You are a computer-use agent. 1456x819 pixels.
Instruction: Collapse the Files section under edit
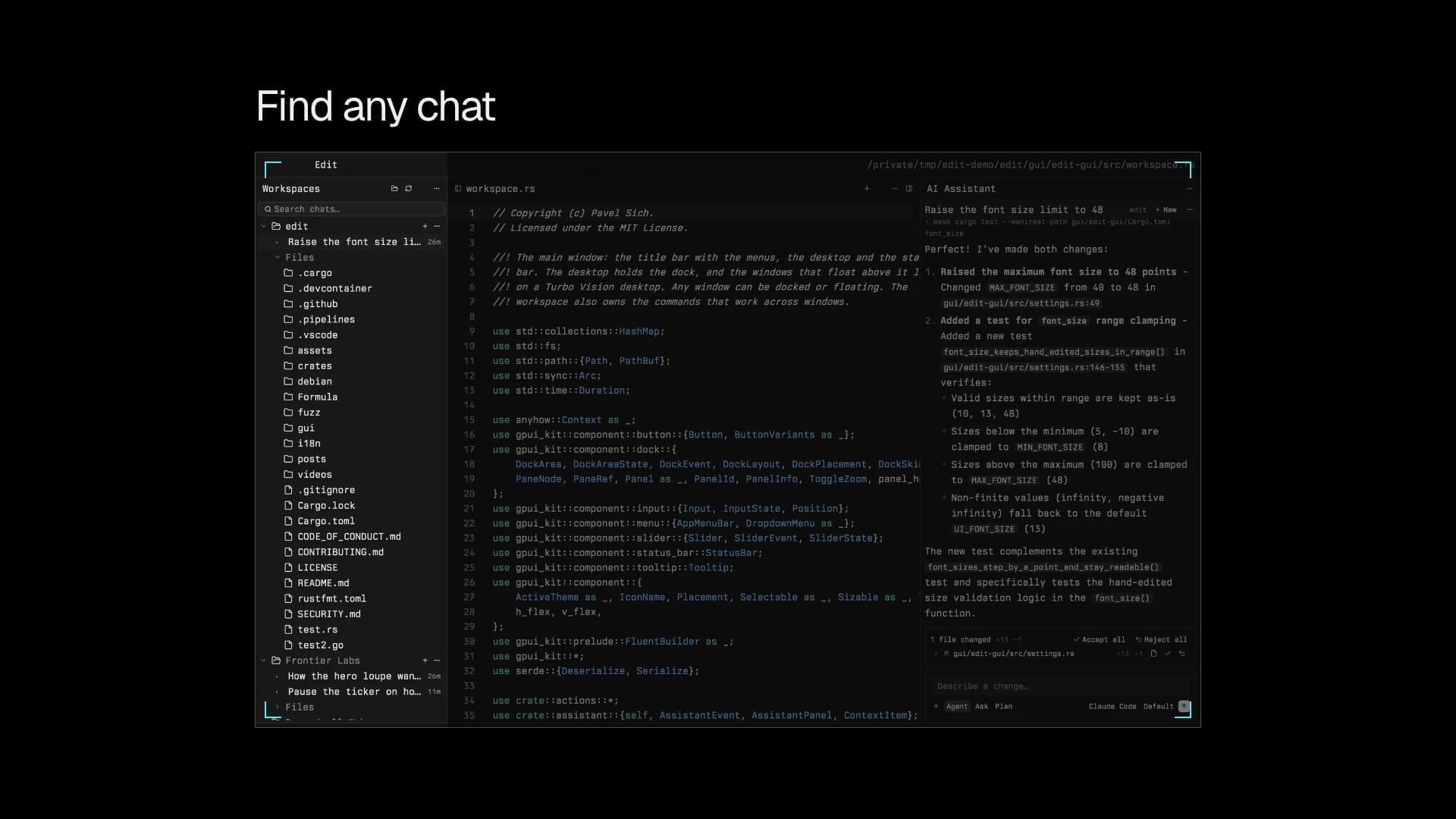[x=278, y=257]
